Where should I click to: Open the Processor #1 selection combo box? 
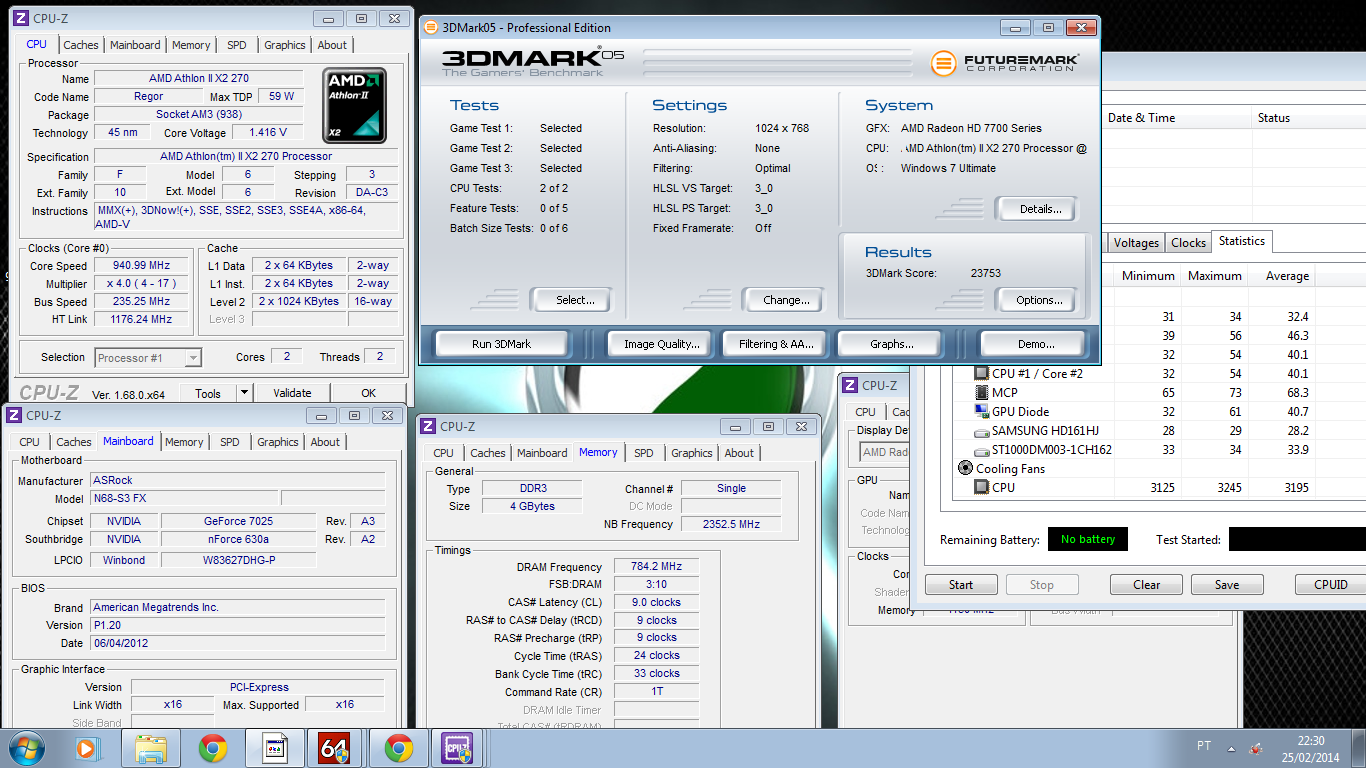click(x=148, y=357)
